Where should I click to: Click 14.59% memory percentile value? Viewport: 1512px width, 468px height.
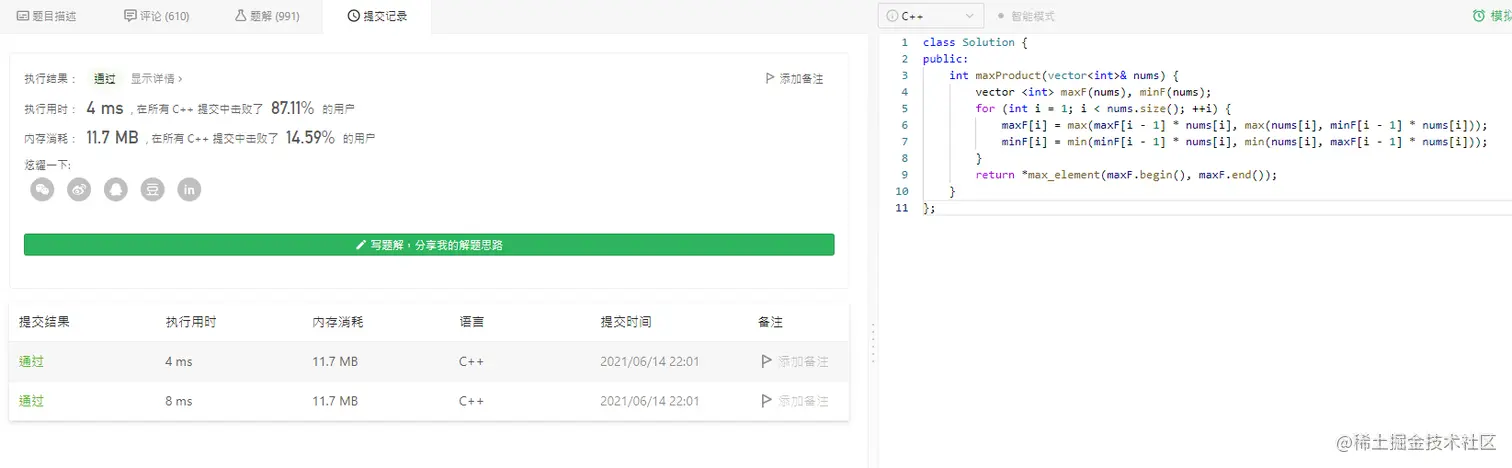pos(311,137)
